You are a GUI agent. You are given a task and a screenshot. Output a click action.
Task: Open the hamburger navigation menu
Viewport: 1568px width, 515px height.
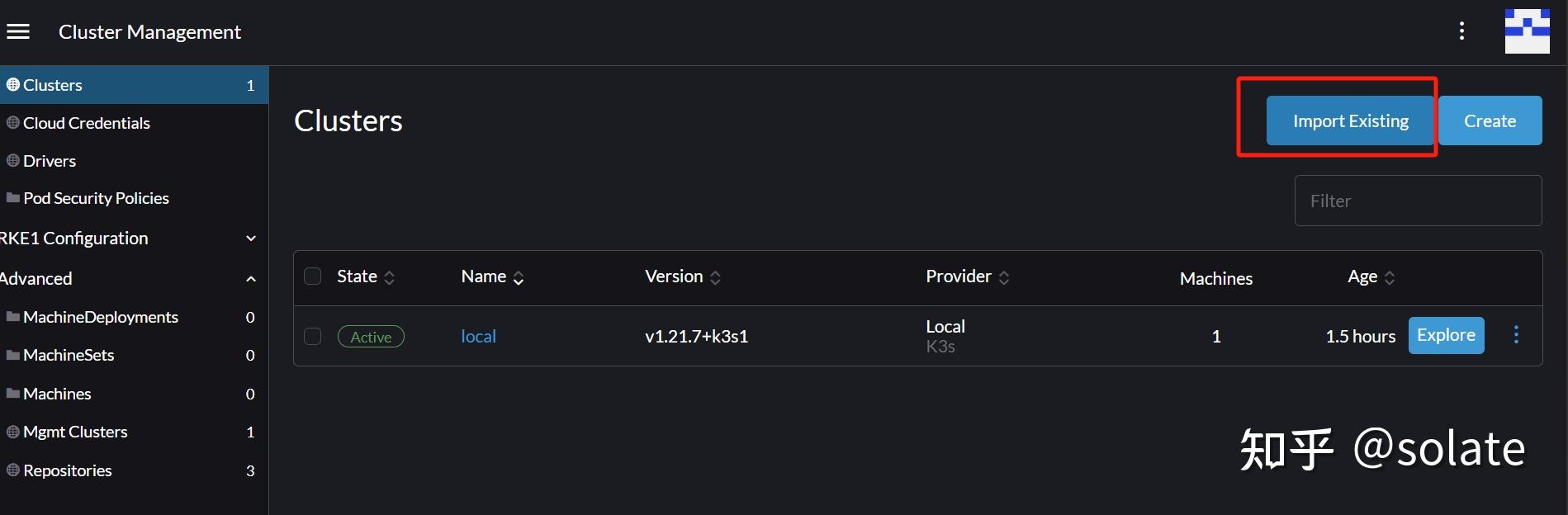click(x=18, y=31)
